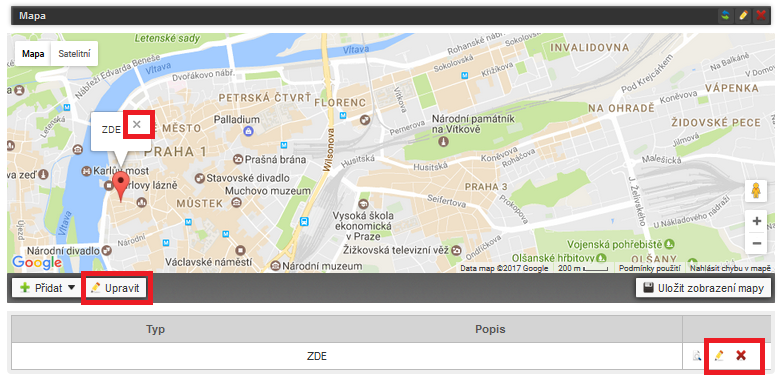Open Podmínky použití link

[649, 268]
